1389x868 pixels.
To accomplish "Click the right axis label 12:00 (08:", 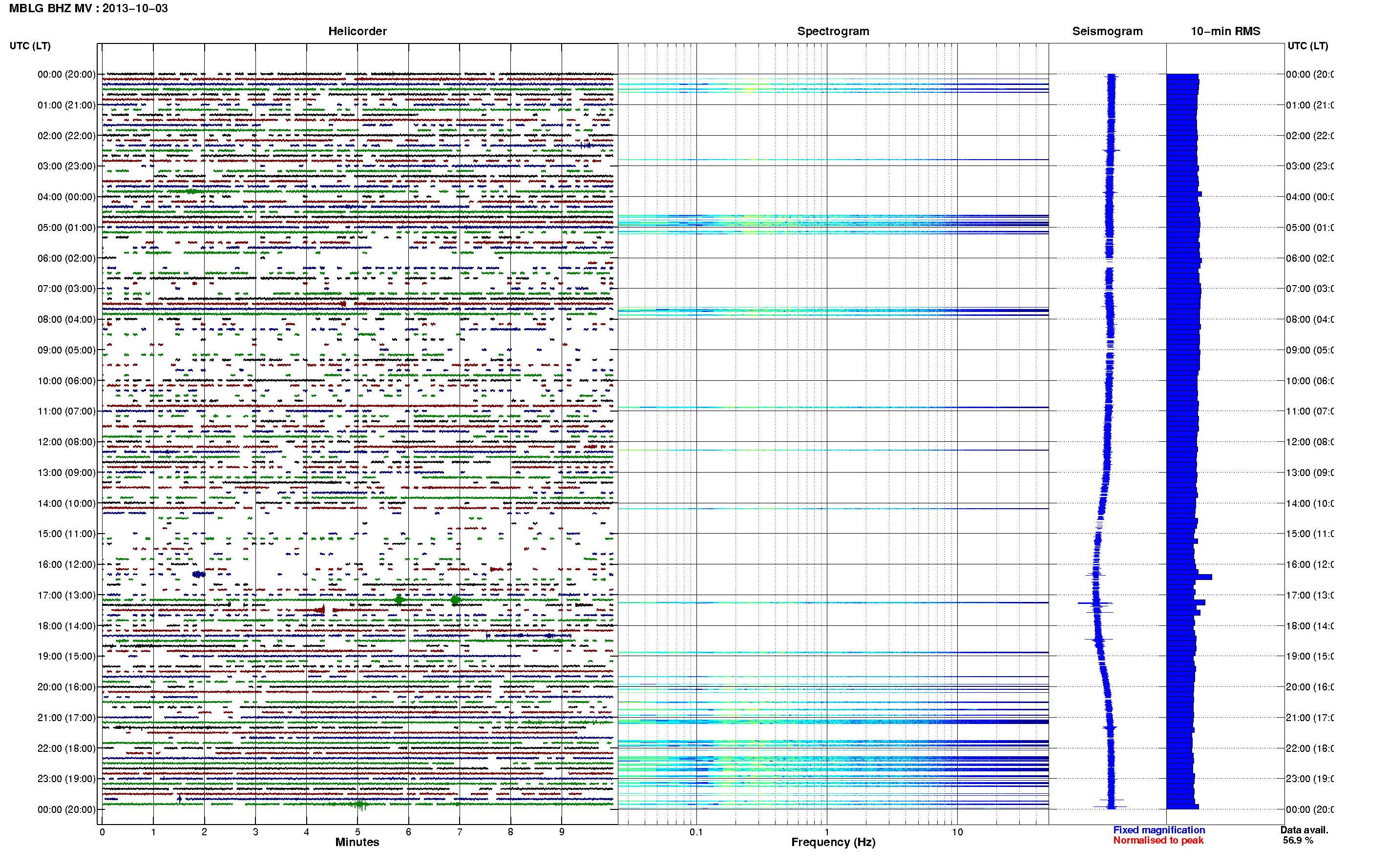I will (1309, 442).
